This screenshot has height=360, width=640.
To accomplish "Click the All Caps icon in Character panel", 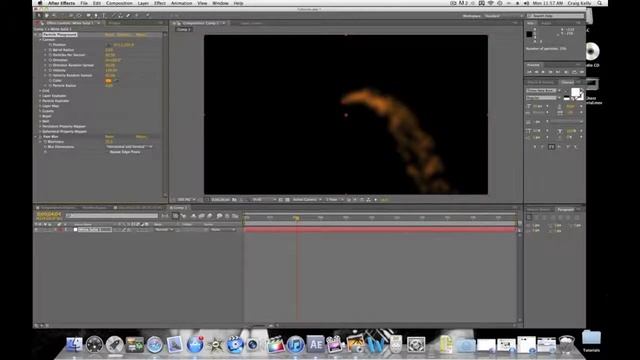I will [x=551, y=147].
